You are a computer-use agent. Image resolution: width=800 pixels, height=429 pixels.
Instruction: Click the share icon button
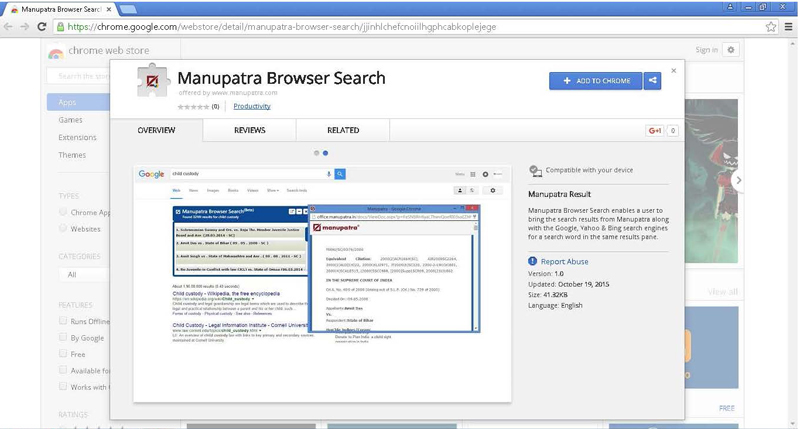click(652, 81)
